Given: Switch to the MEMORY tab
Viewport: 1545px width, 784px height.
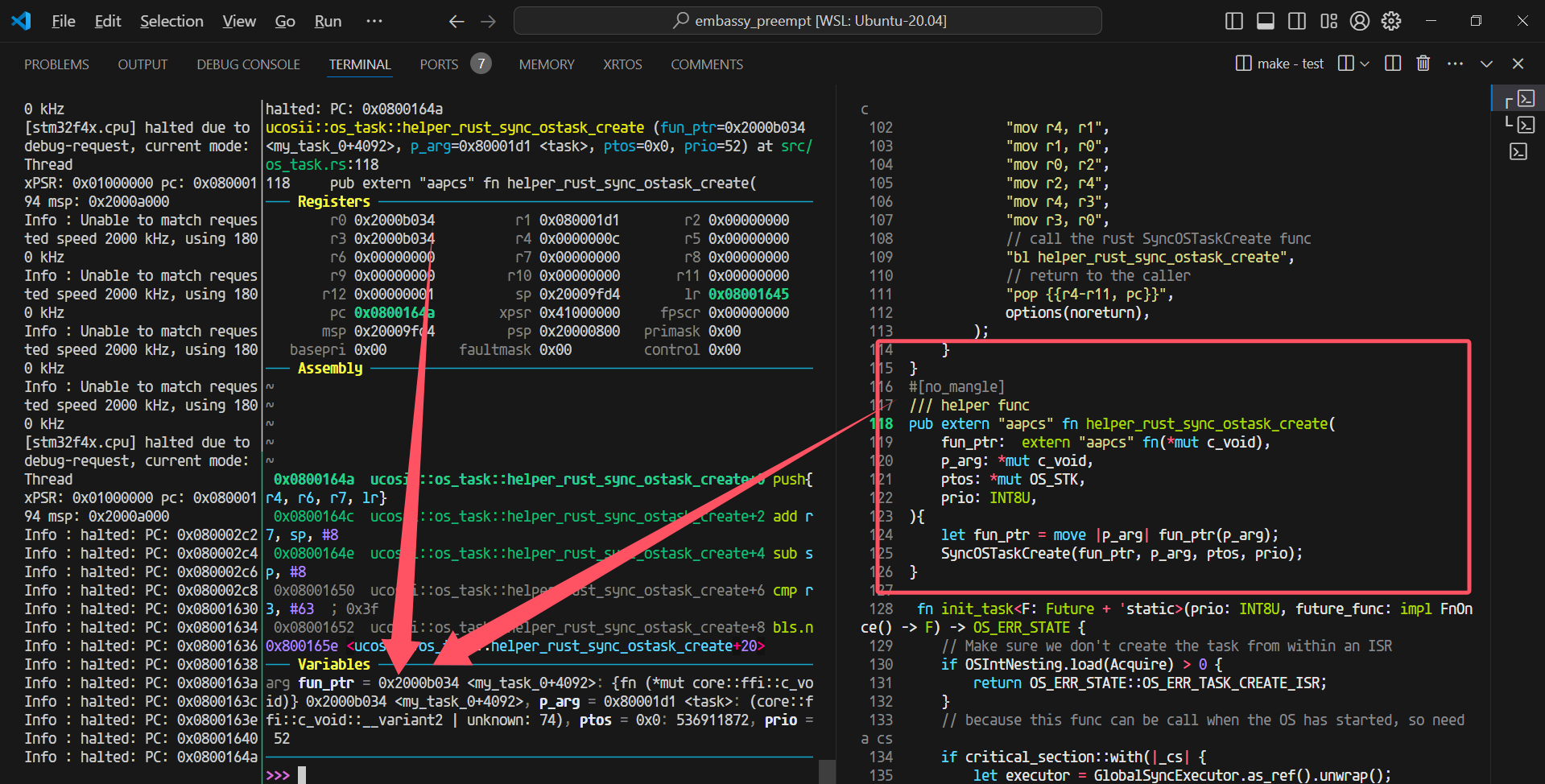Looking at the screenshot, I should (547, 64).
